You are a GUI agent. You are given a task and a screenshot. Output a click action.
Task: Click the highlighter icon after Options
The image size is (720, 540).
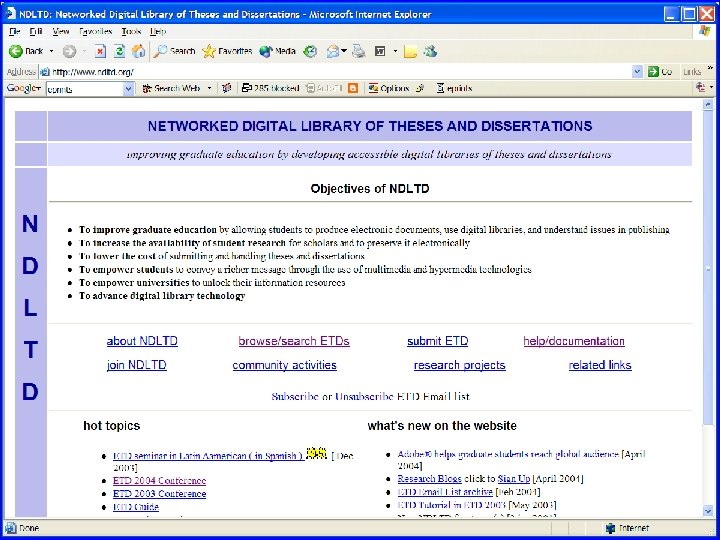[x=420, y=88]
